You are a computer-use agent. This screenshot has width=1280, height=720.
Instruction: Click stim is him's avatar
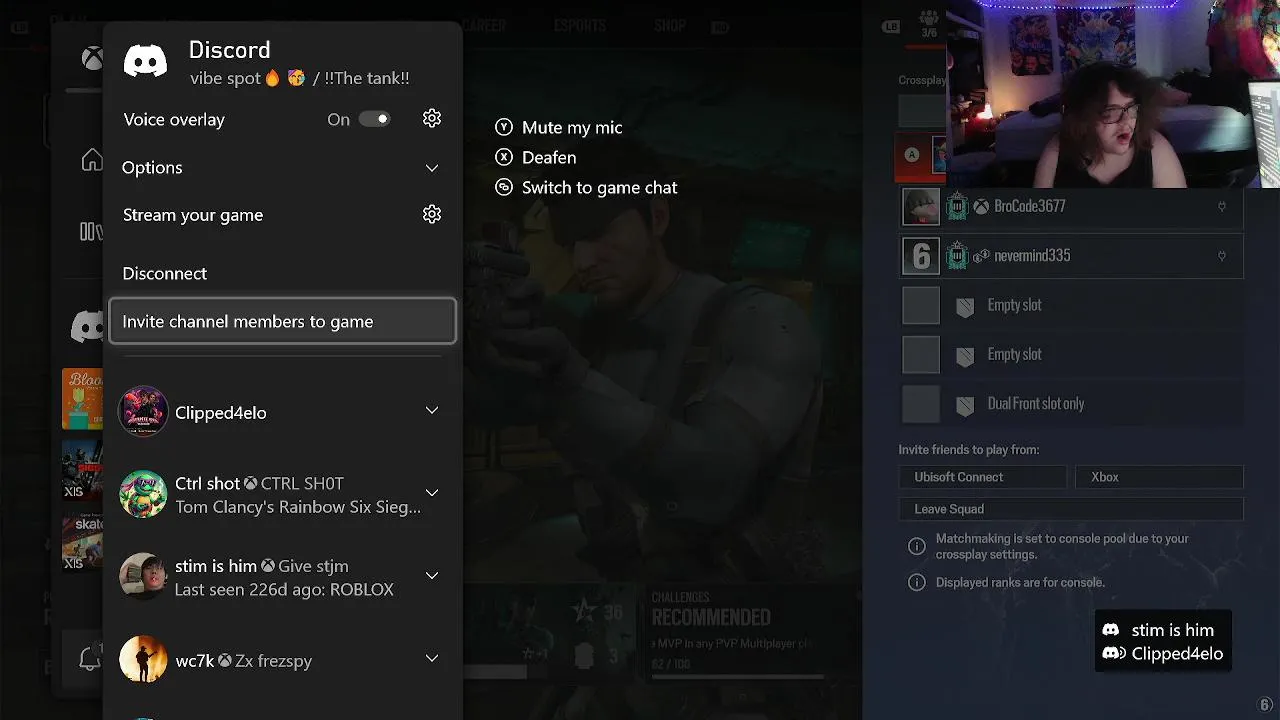(x=143, y=577)
